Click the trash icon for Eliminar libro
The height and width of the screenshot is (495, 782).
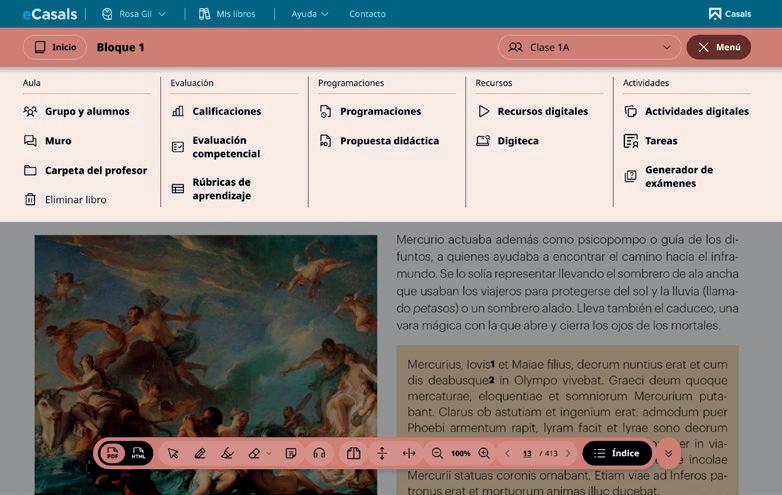coord(30,199)
